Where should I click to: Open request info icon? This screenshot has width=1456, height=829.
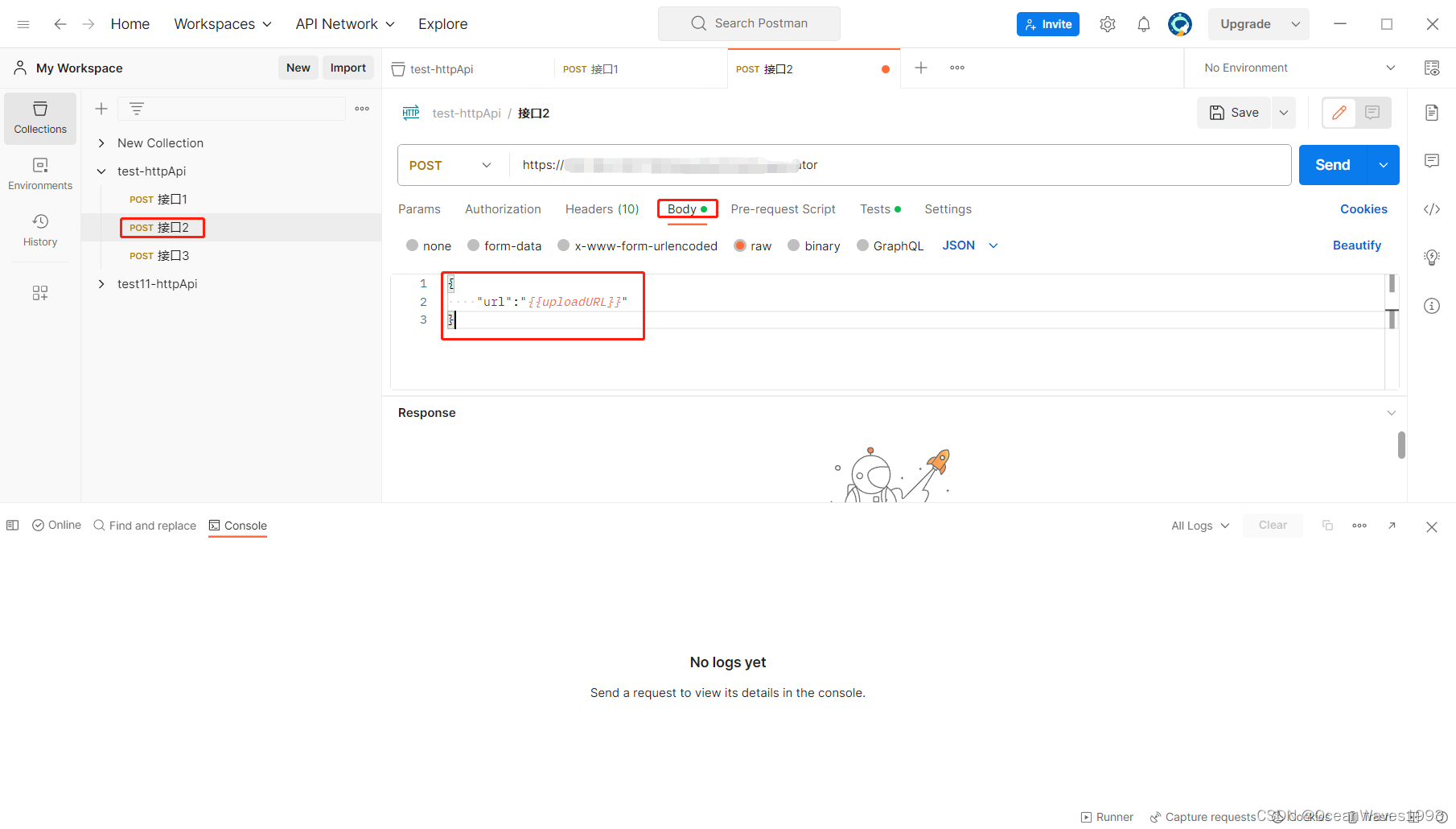[x=1432, y=306]
